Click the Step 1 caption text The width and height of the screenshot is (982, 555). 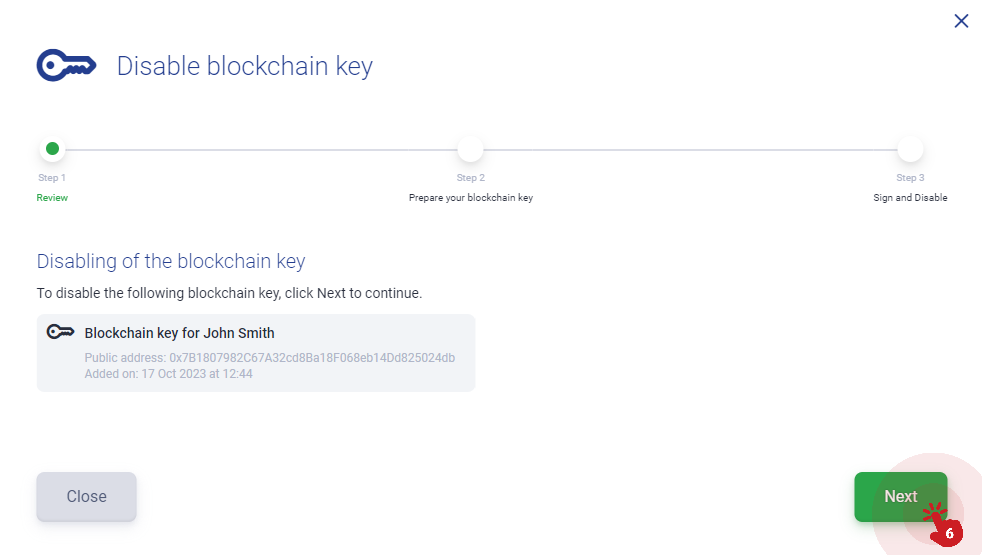[x=52, y=178]
